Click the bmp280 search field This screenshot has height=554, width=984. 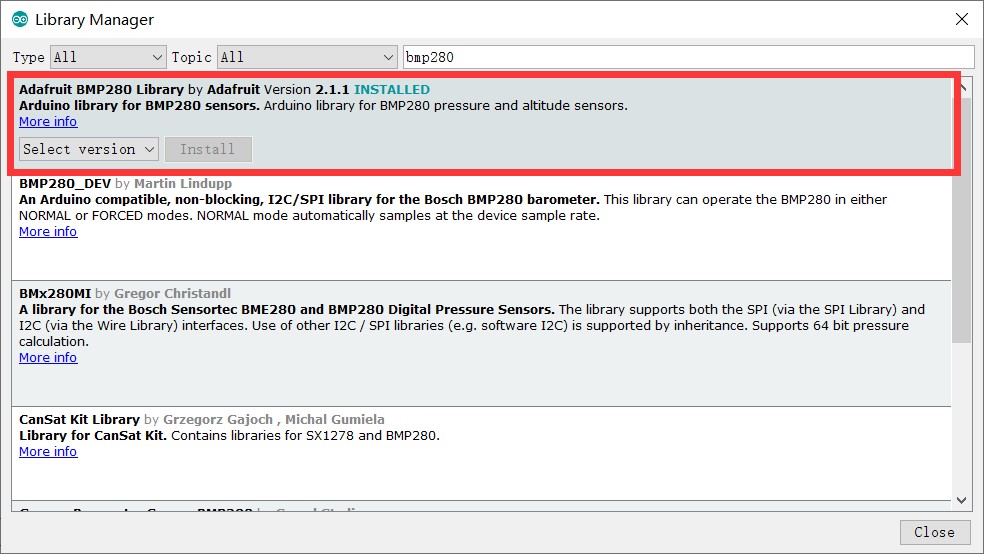tap(688, 57)
